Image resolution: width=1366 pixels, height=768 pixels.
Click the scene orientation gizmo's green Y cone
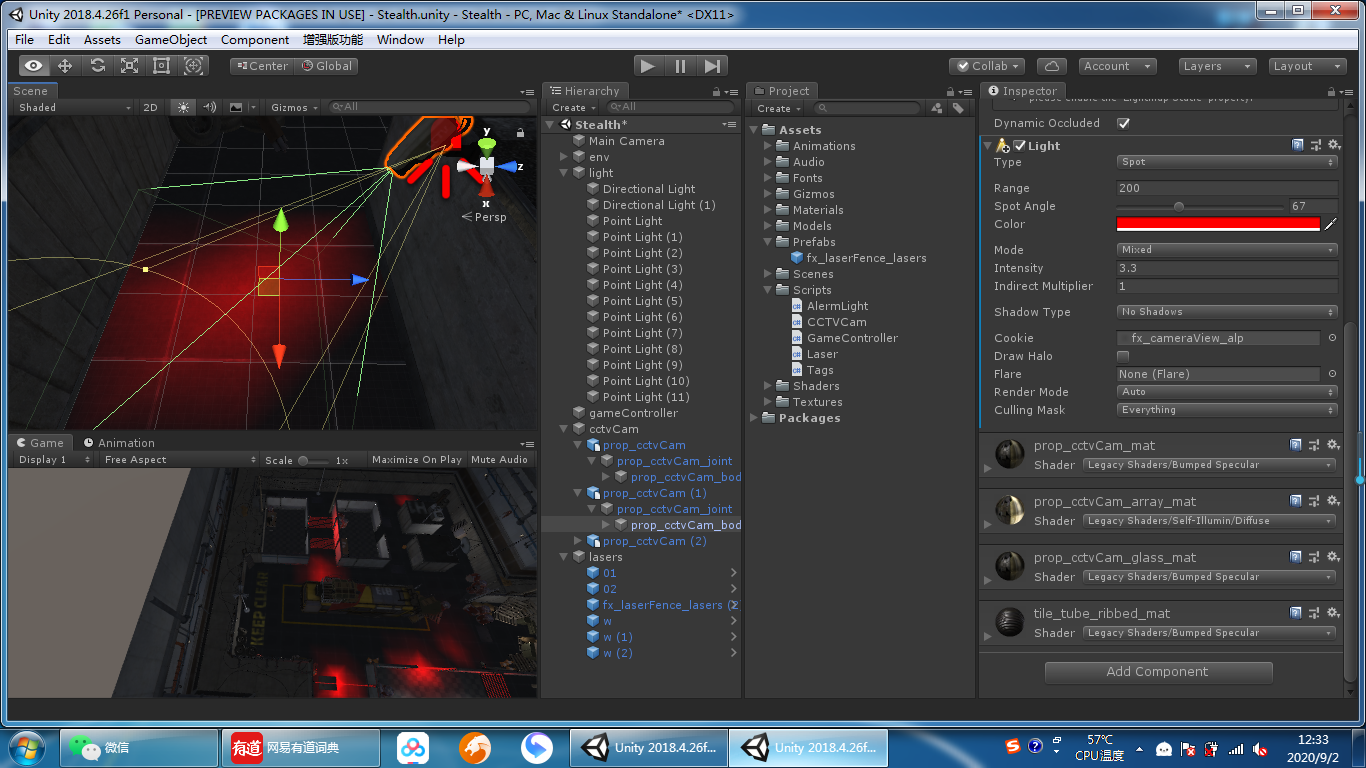[x=486, y=147]
